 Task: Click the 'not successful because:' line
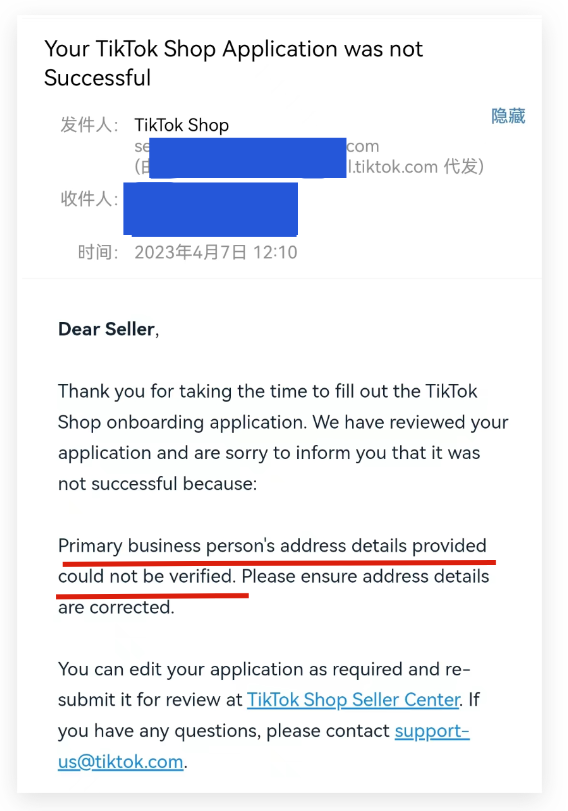point(157,484)
